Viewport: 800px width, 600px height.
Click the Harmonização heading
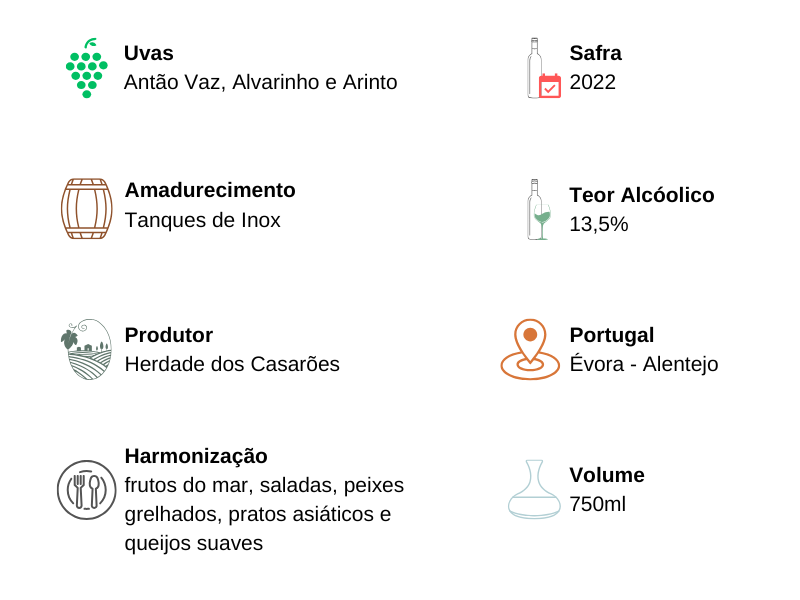point(196,456)
